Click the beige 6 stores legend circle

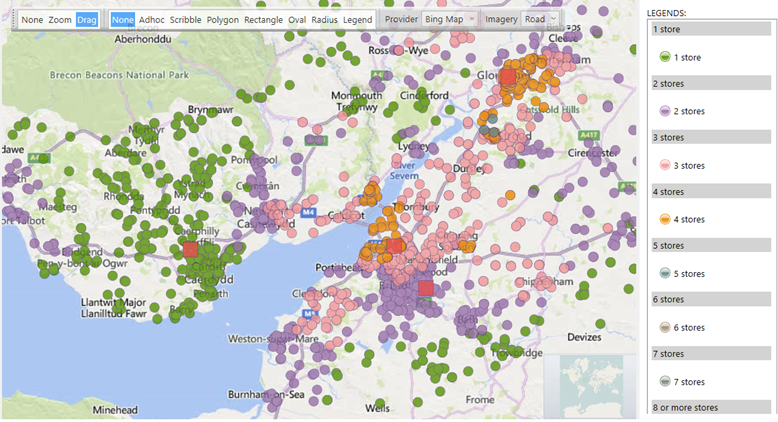click(665, 327)
